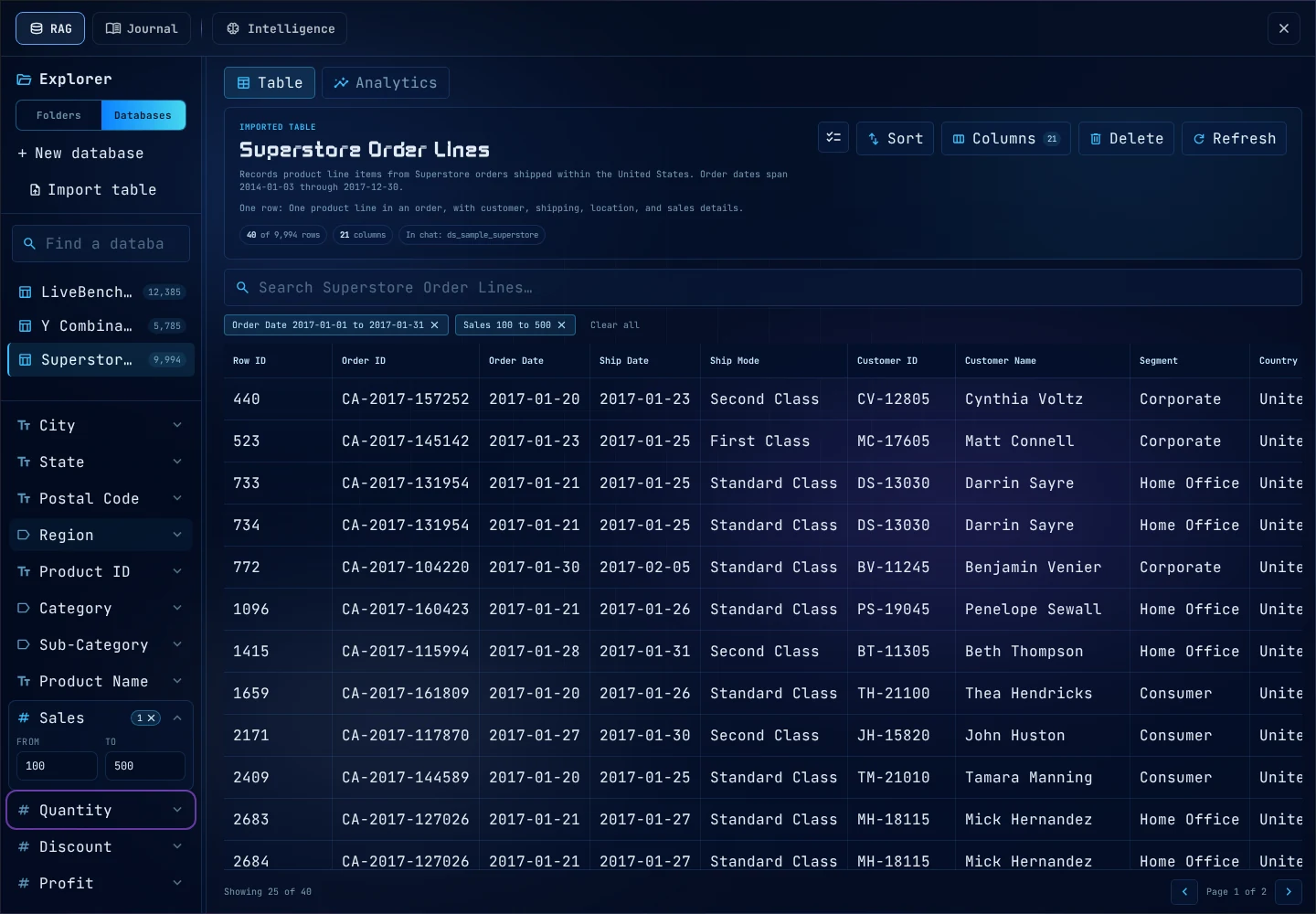Click Clear all filters link
The image size is (1316, 914).
(615, 324)
